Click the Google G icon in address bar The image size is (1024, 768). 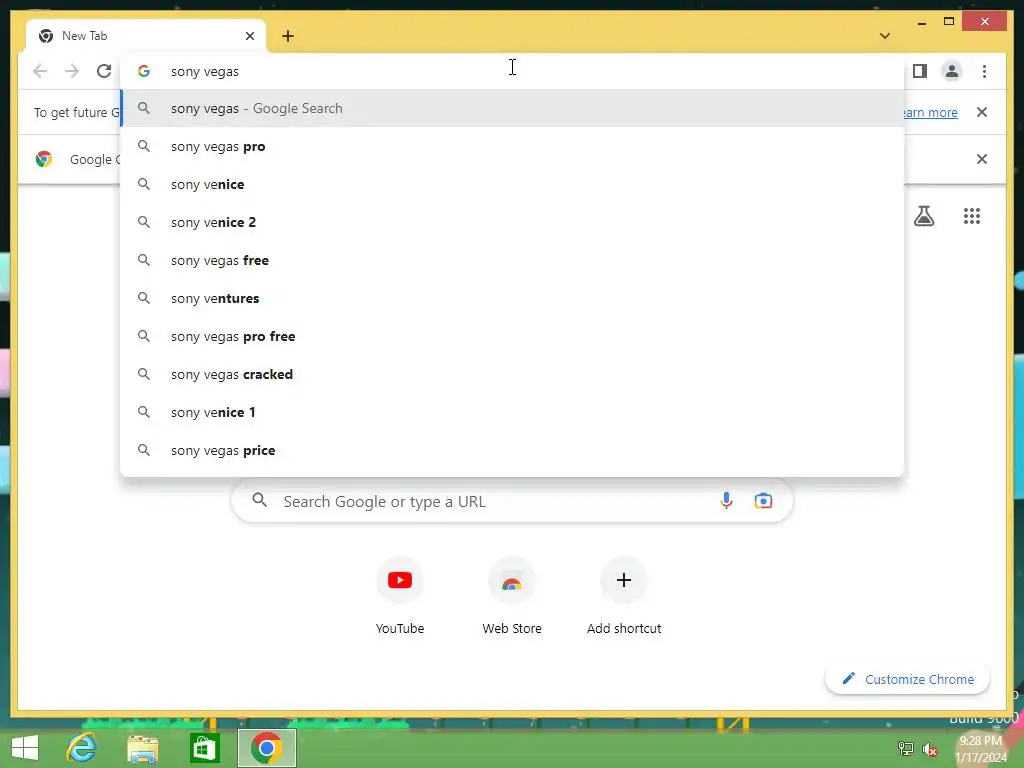click(144, 71)
